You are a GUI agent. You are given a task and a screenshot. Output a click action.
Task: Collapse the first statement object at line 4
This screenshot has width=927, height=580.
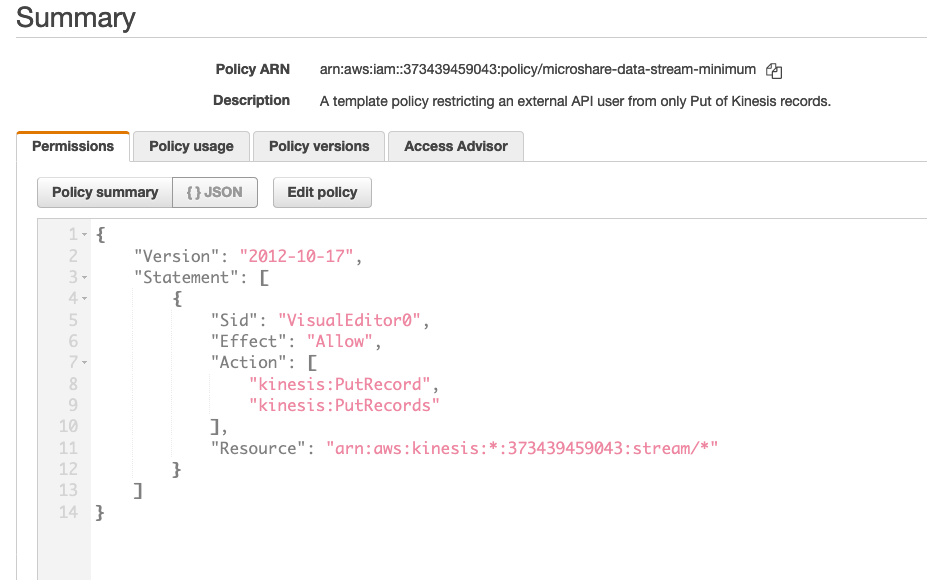85,298
